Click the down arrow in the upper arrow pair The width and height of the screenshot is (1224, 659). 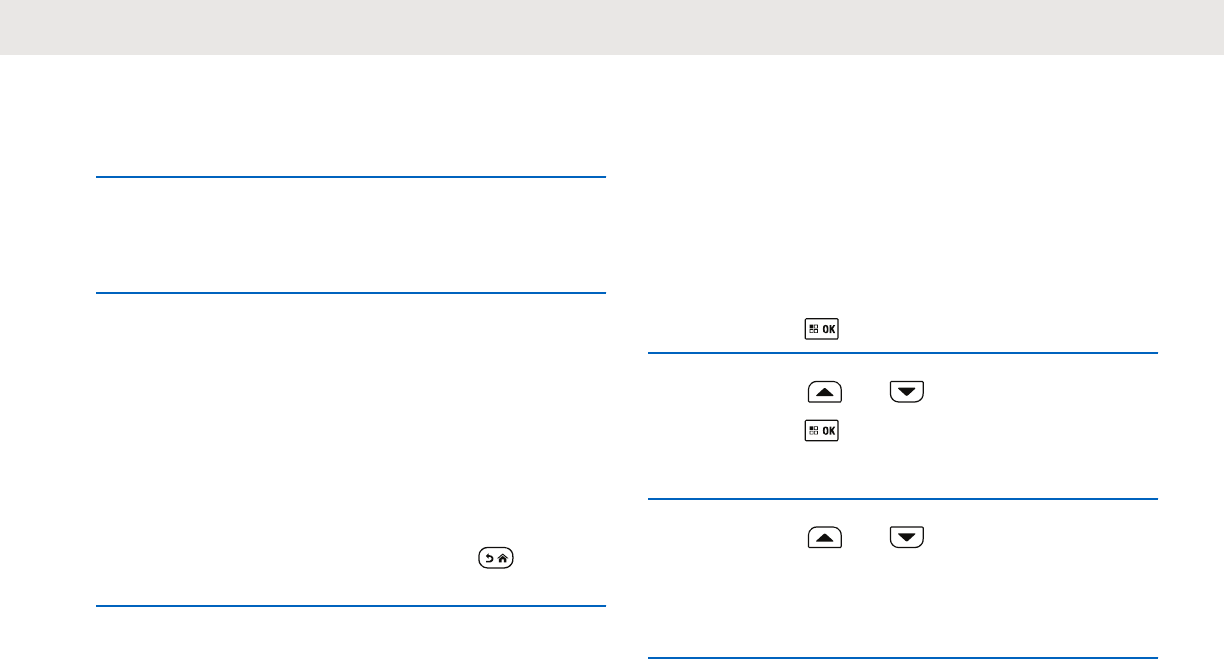pos(906,394)
